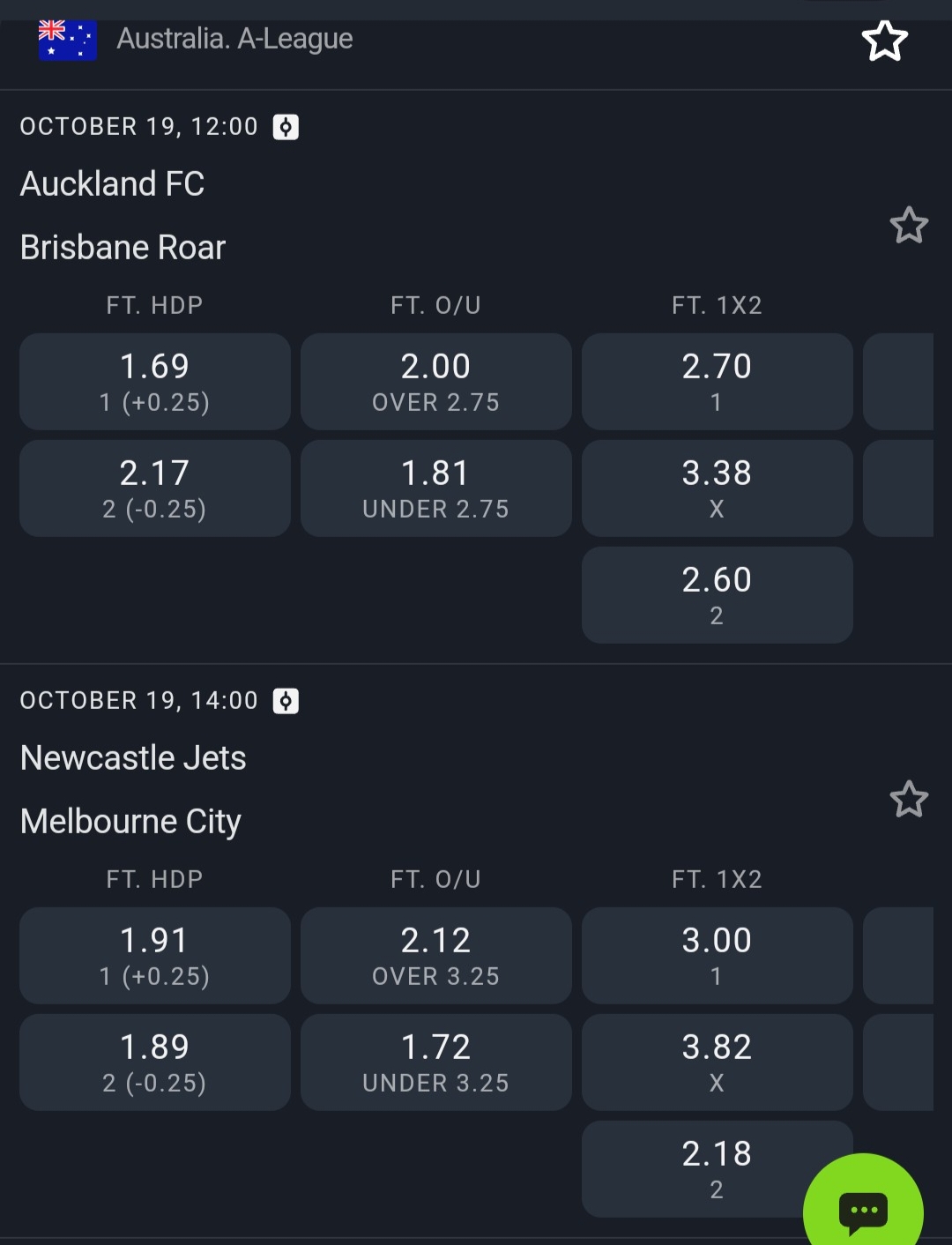Bet Under 2.75 at odds 1.81
Image resolution: width=952 pixels, height=1245 pixels.
click(x=435, y=488)
